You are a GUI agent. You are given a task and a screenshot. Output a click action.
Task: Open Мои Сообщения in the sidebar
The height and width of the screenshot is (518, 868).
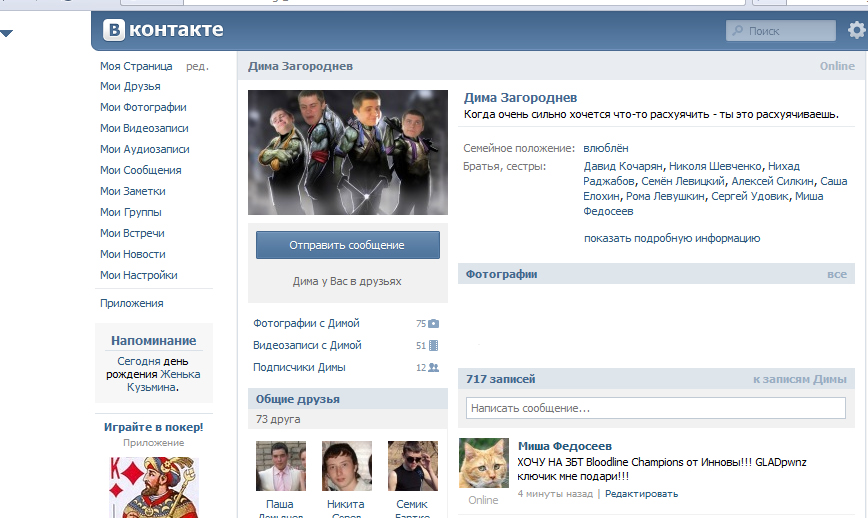point(140,170)
